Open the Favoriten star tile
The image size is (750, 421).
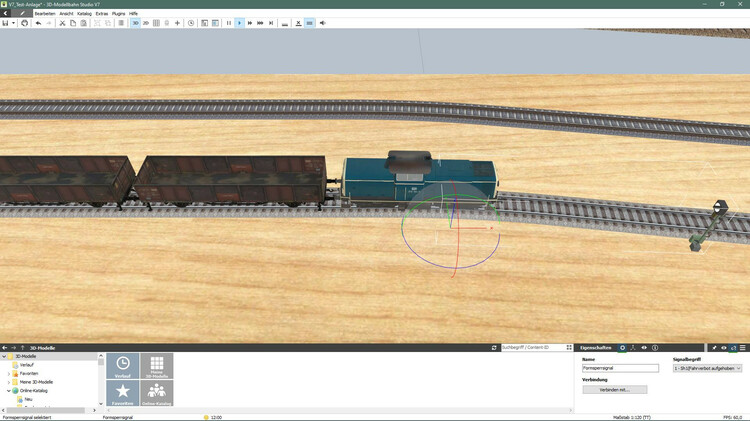[123, 393]
